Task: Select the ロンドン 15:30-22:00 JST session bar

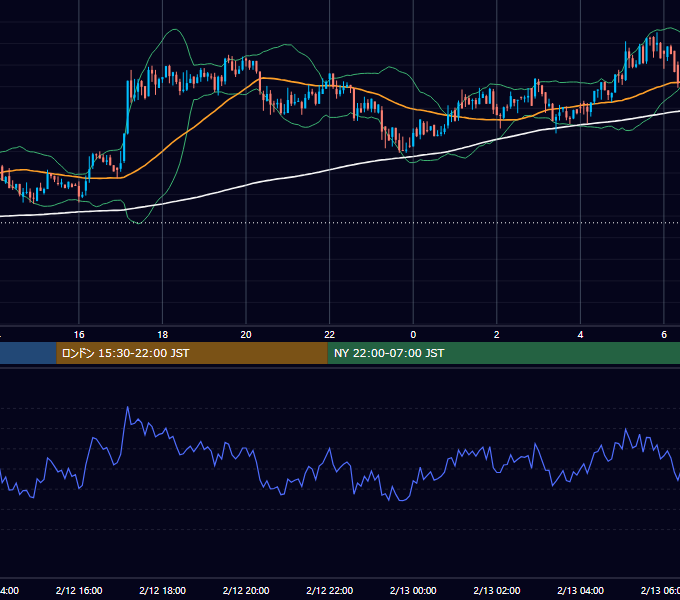Action: [x=192, y=353]
